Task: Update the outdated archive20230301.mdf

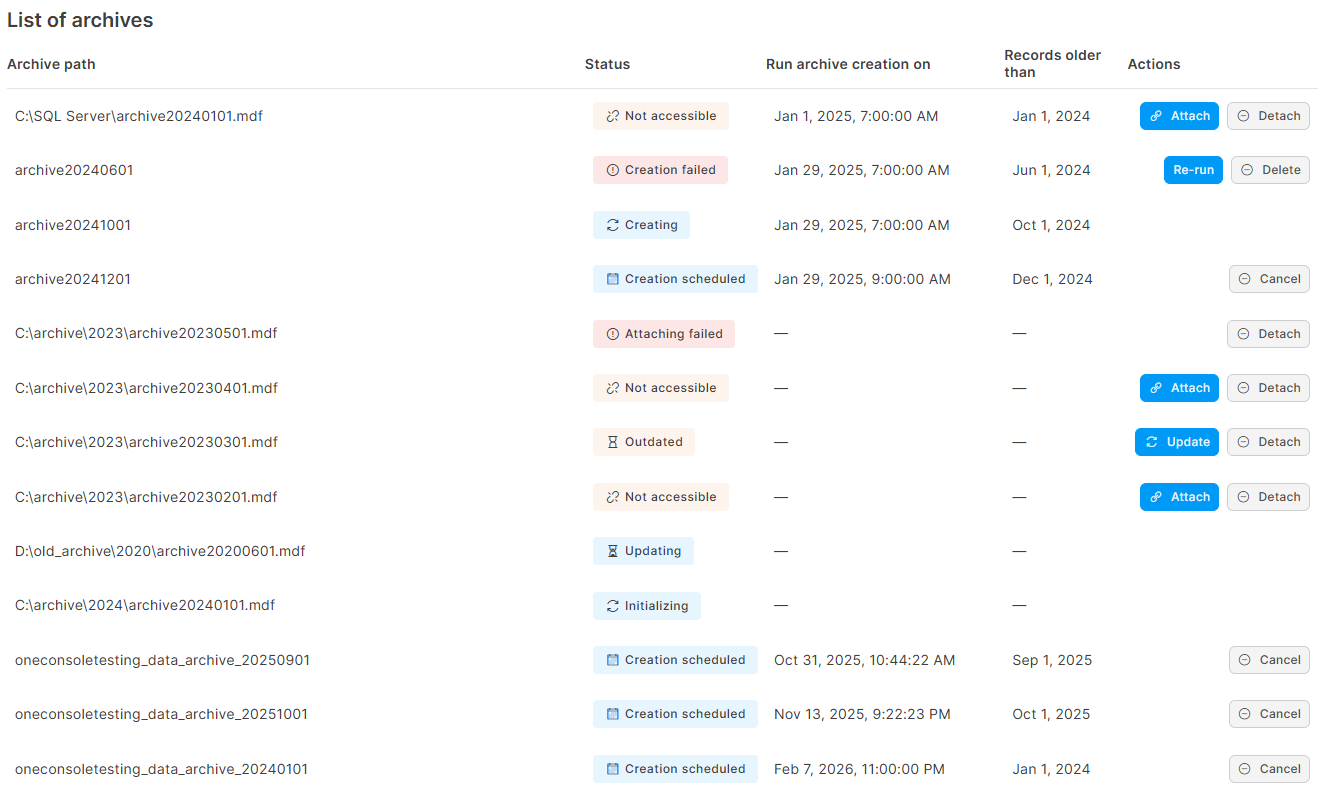Action: pos(1176,442)
